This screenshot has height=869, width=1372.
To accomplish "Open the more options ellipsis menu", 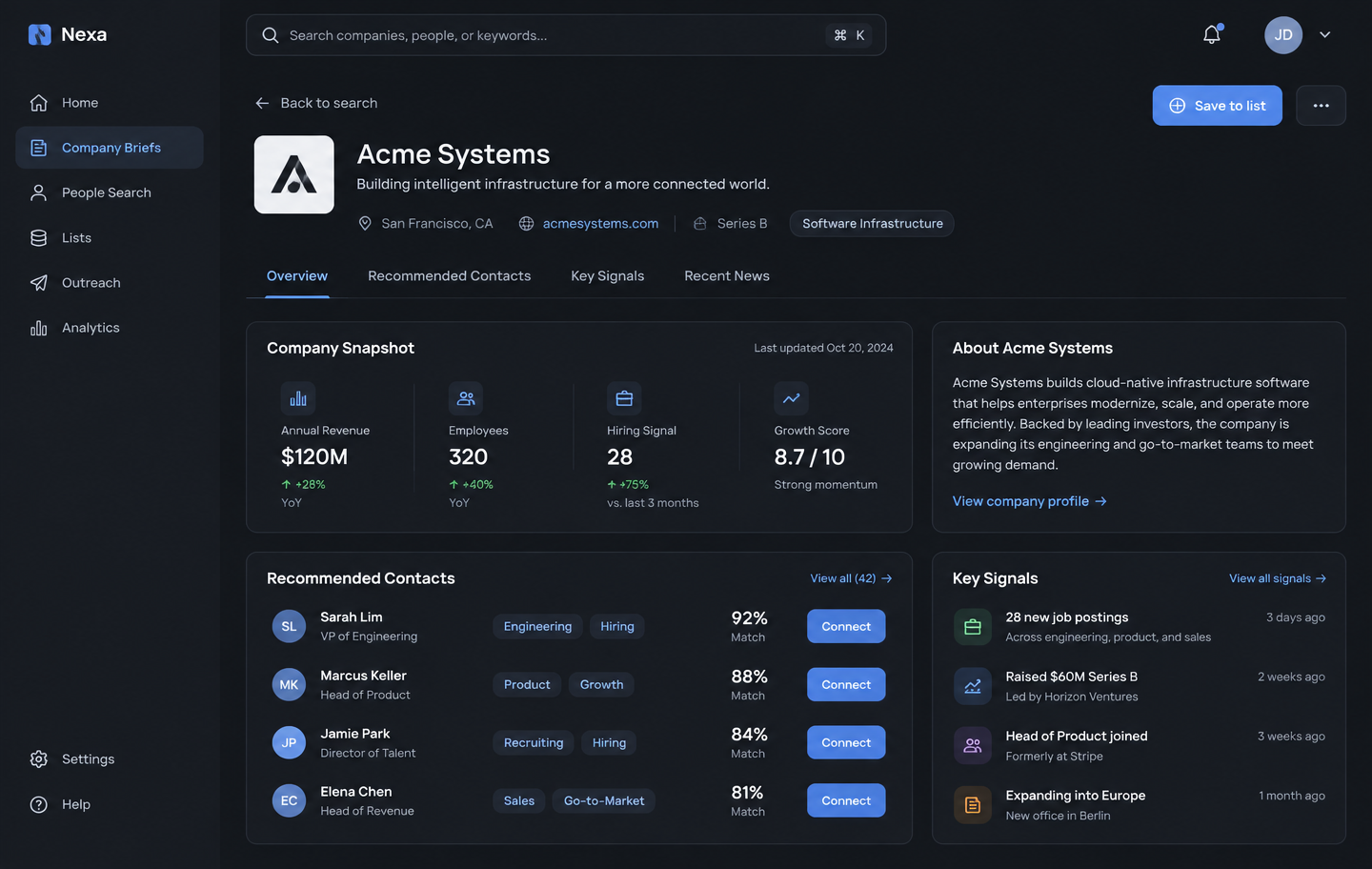I will coord(1321,106).
